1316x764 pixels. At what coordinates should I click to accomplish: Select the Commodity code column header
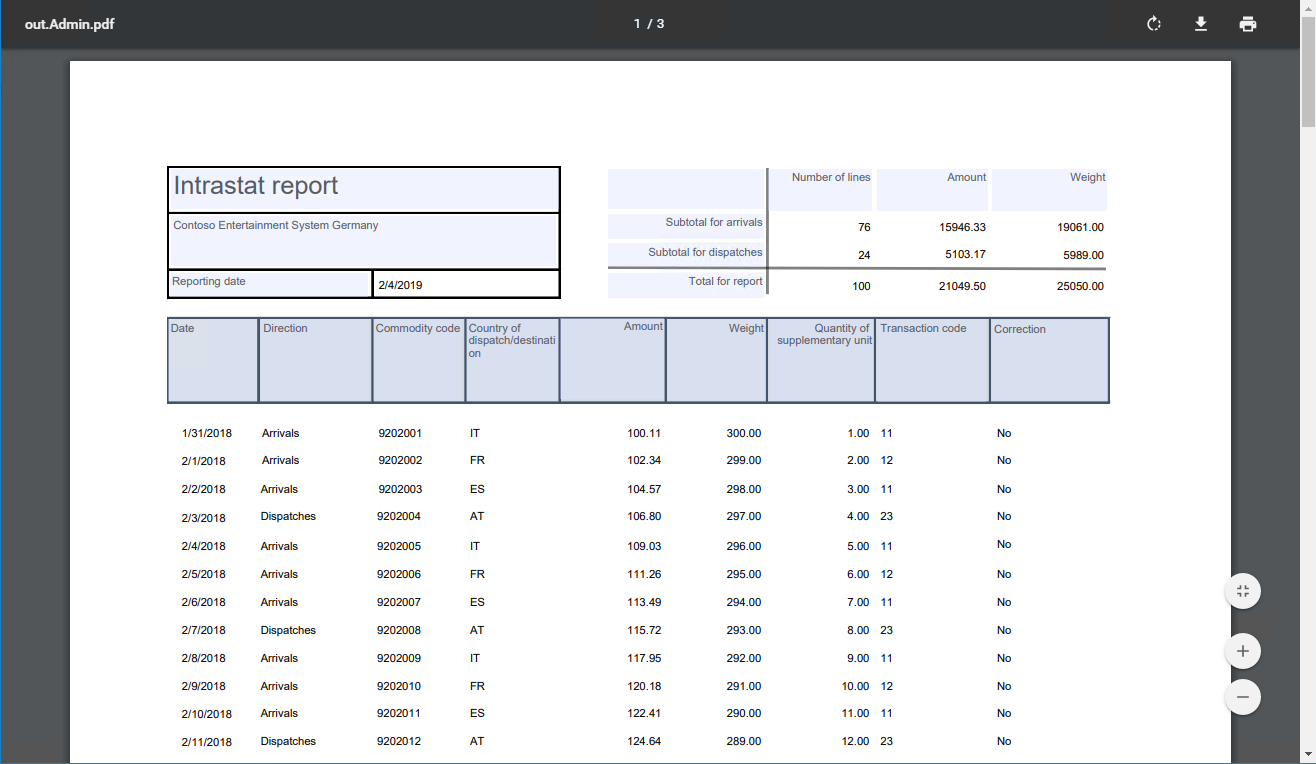pyautogui.click(x=417, y=328)
